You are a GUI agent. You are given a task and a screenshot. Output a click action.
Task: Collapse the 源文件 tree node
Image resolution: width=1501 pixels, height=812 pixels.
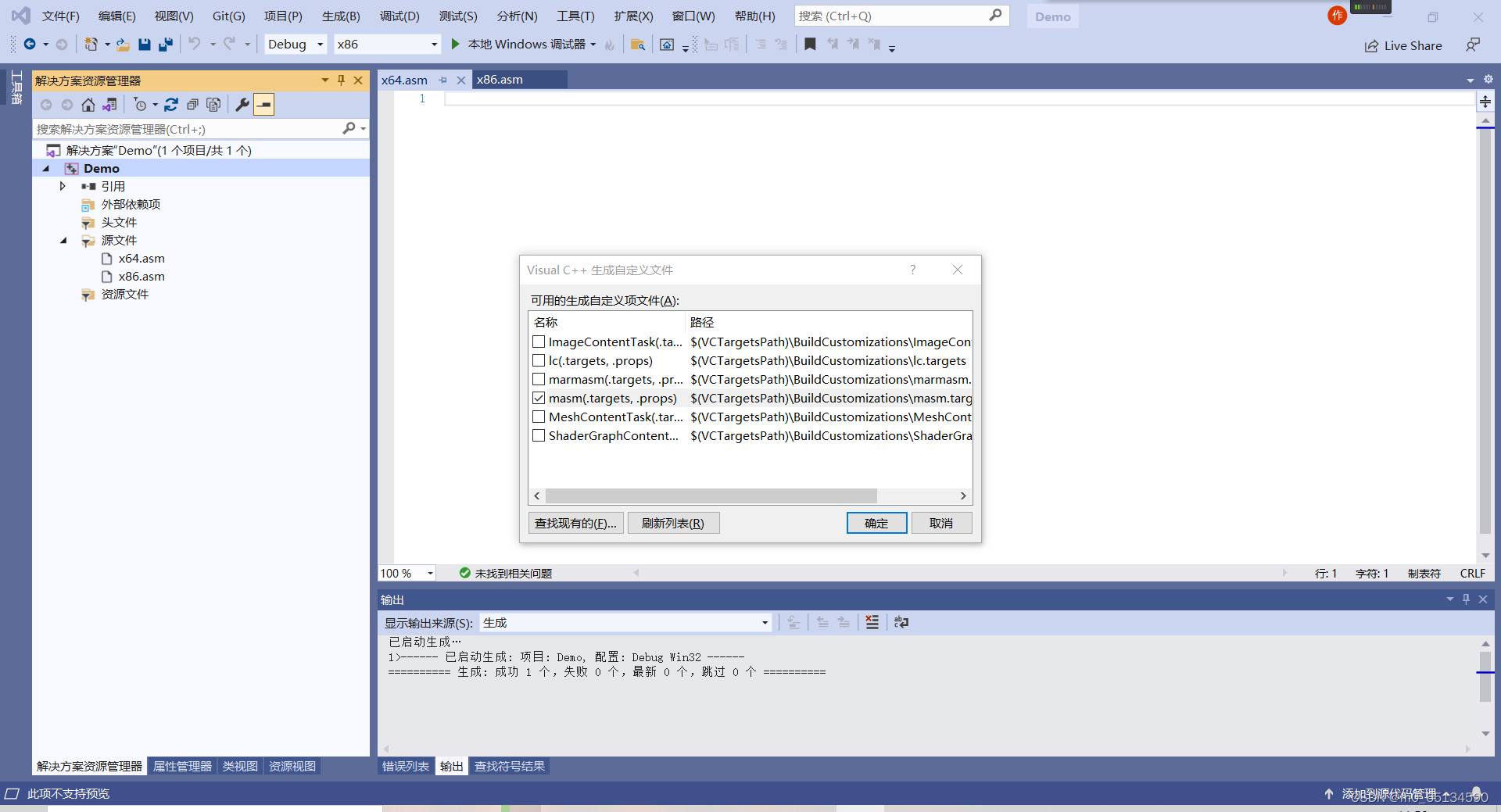[x=63, y=240]
